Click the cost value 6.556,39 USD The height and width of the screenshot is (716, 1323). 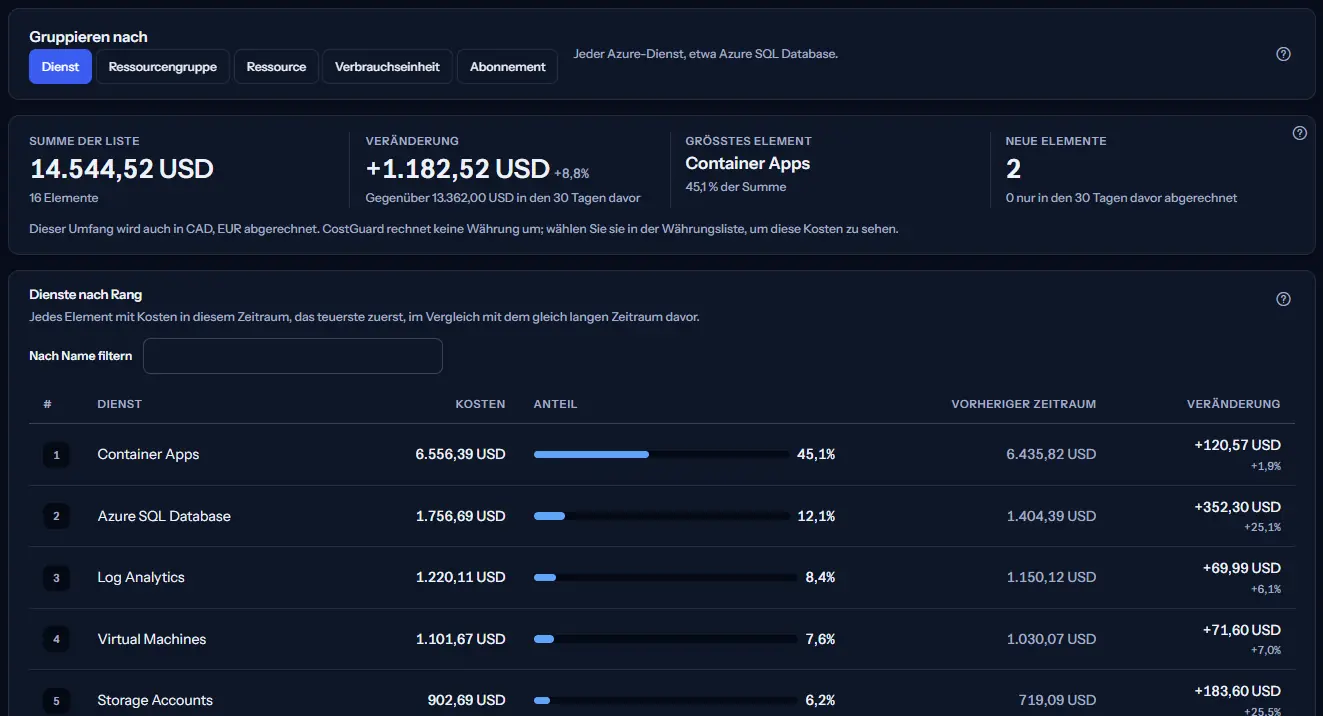pyautogui.click(x=461, y=455)
